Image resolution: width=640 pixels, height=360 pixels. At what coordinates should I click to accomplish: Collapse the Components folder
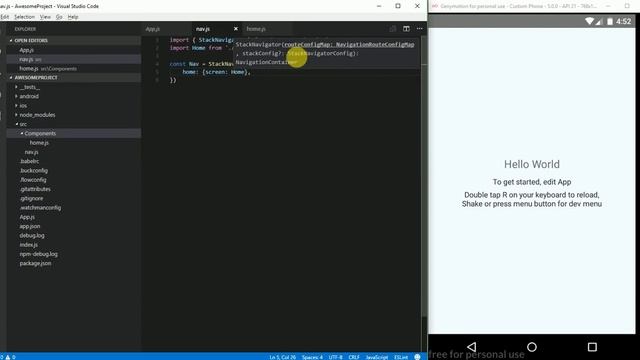click(40, 133)
